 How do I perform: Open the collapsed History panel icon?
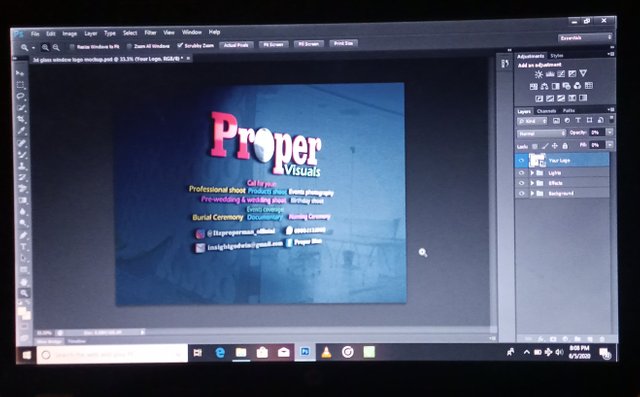[x=505, y=64]
